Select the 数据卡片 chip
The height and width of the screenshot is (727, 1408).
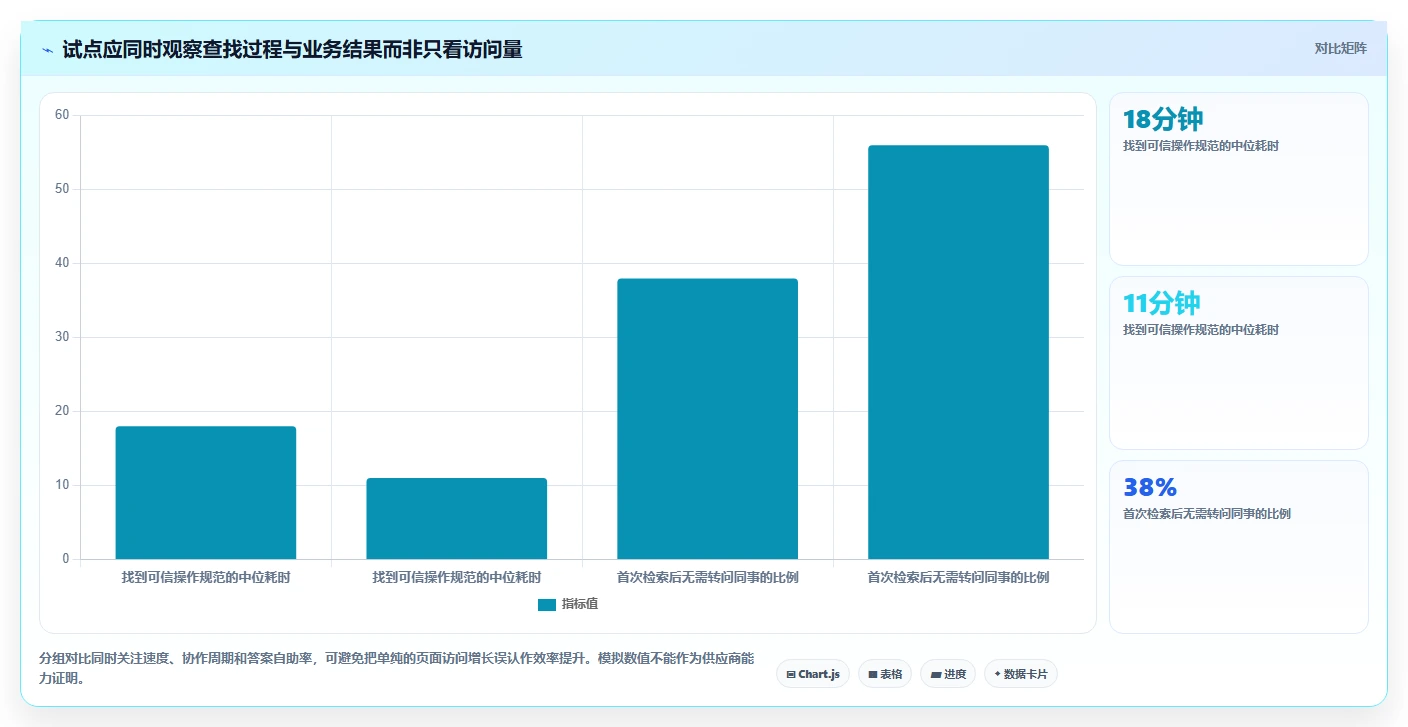1021,674
